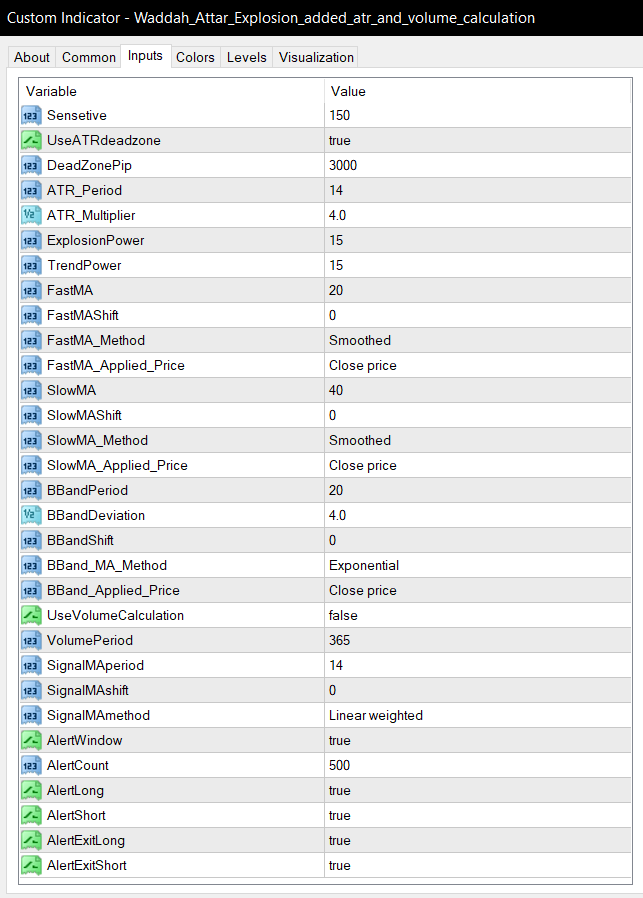Viewport: 643px width, 898px height.
Task: Click the integer icon beside FastMA
Action: [x=31, y=290]
